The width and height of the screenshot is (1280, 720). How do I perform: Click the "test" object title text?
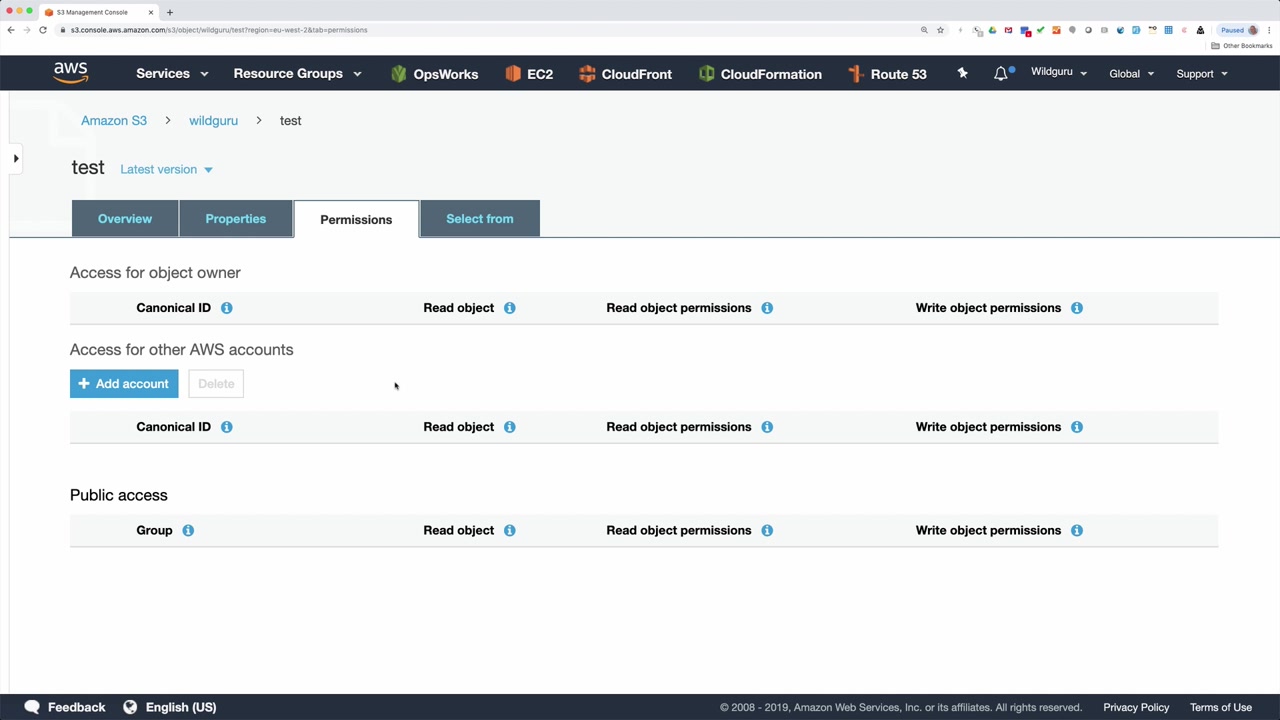pos(88,167)
